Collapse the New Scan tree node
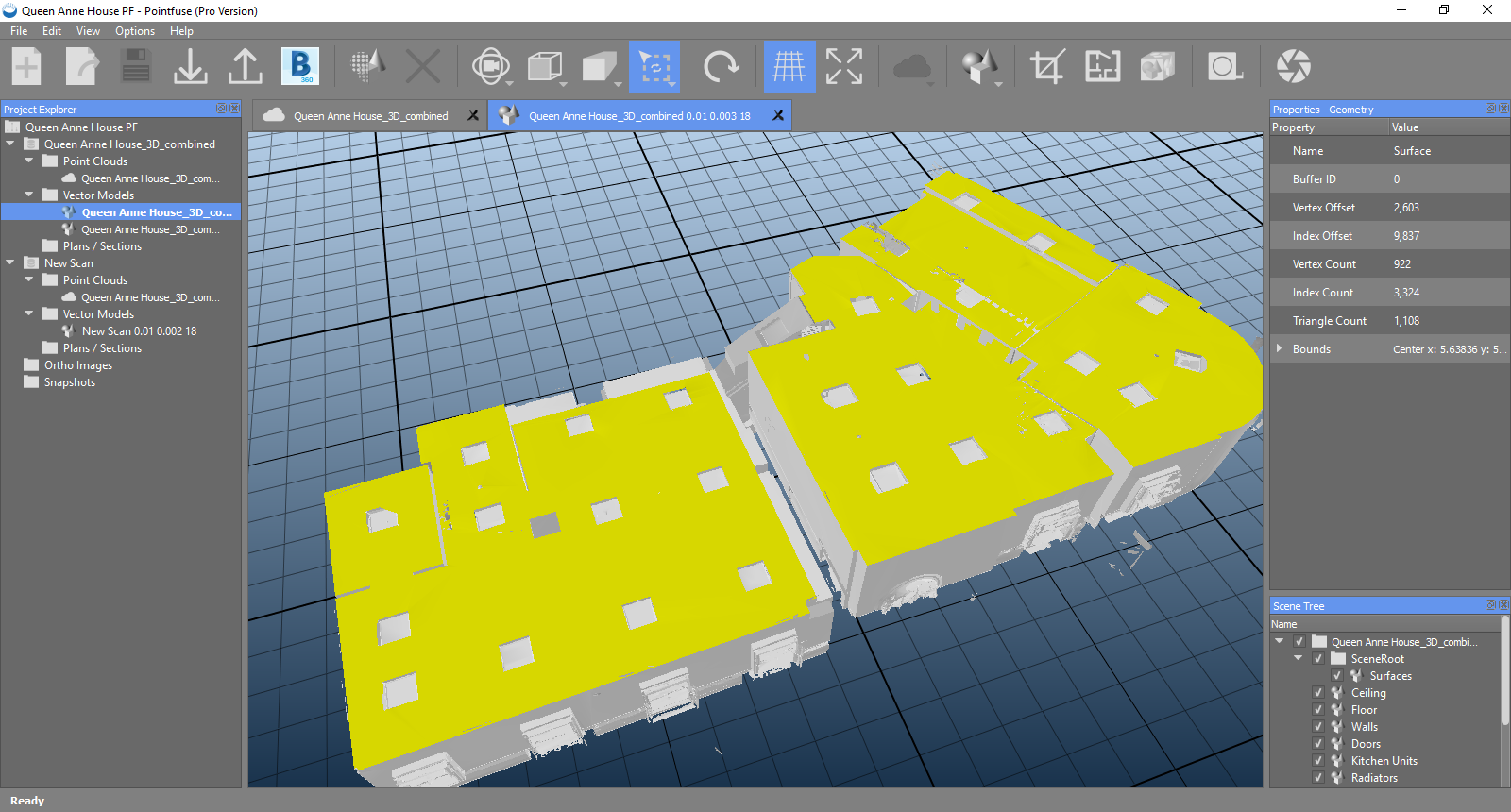The image size is (1511, 812). [10, 263]
